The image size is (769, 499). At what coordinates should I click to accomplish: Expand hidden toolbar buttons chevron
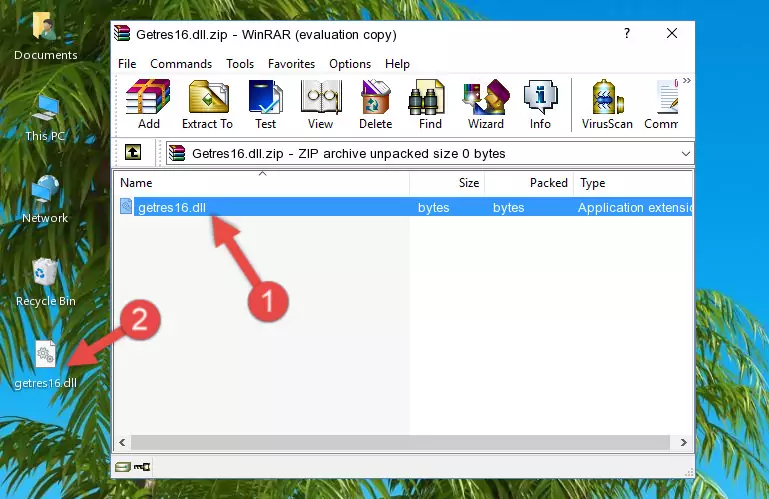point(687,80)
